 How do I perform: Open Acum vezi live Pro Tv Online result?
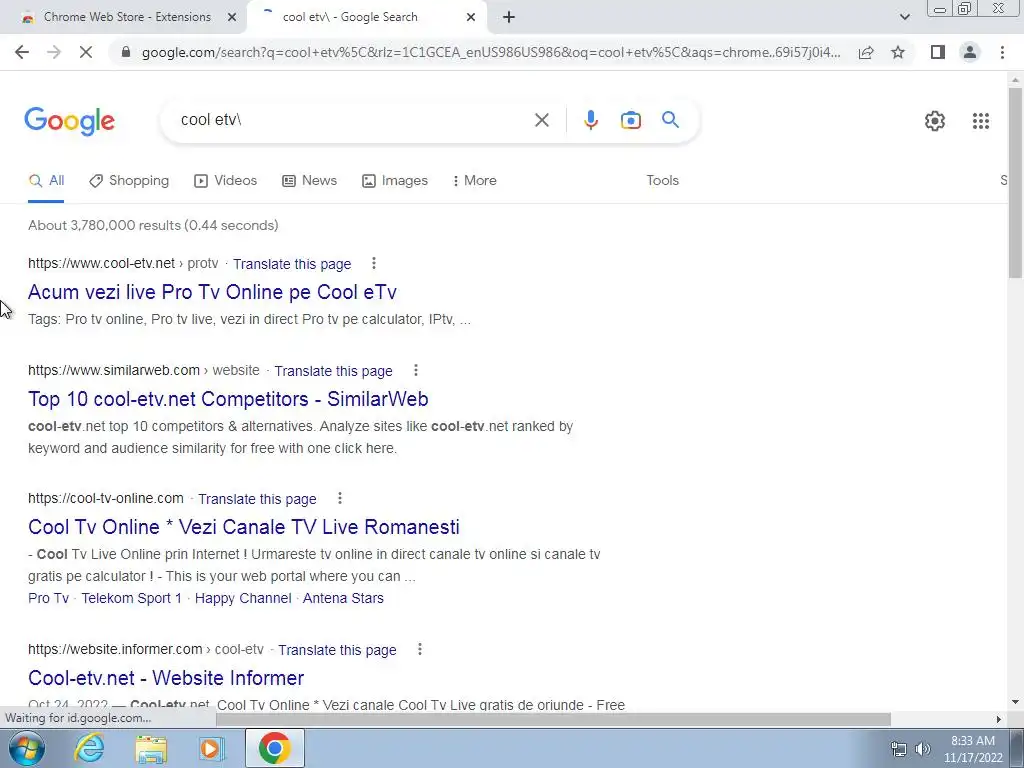212,292
